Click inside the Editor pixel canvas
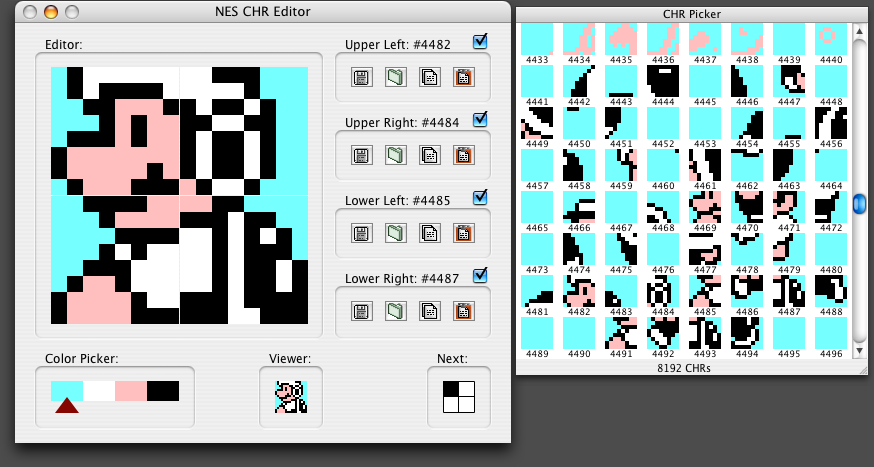This screenshot has height=467, width=874. click(x=179, y=196)
